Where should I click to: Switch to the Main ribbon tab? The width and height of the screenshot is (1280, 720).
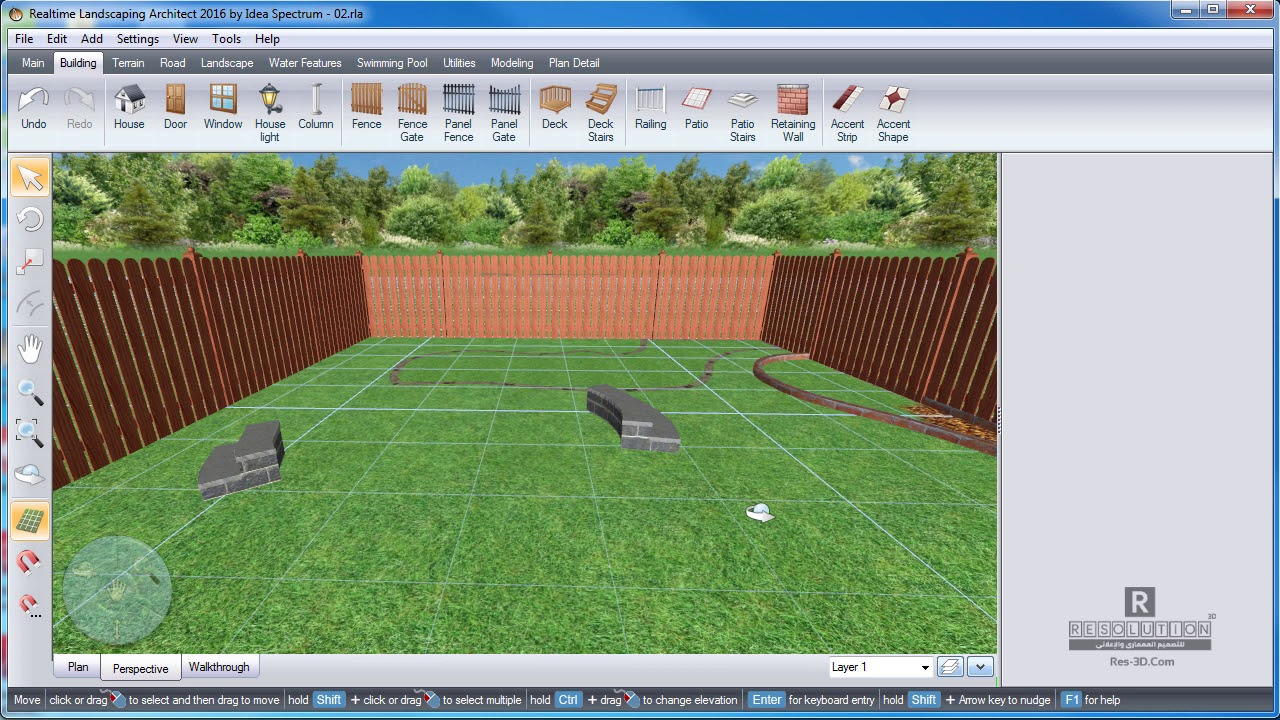33,63
